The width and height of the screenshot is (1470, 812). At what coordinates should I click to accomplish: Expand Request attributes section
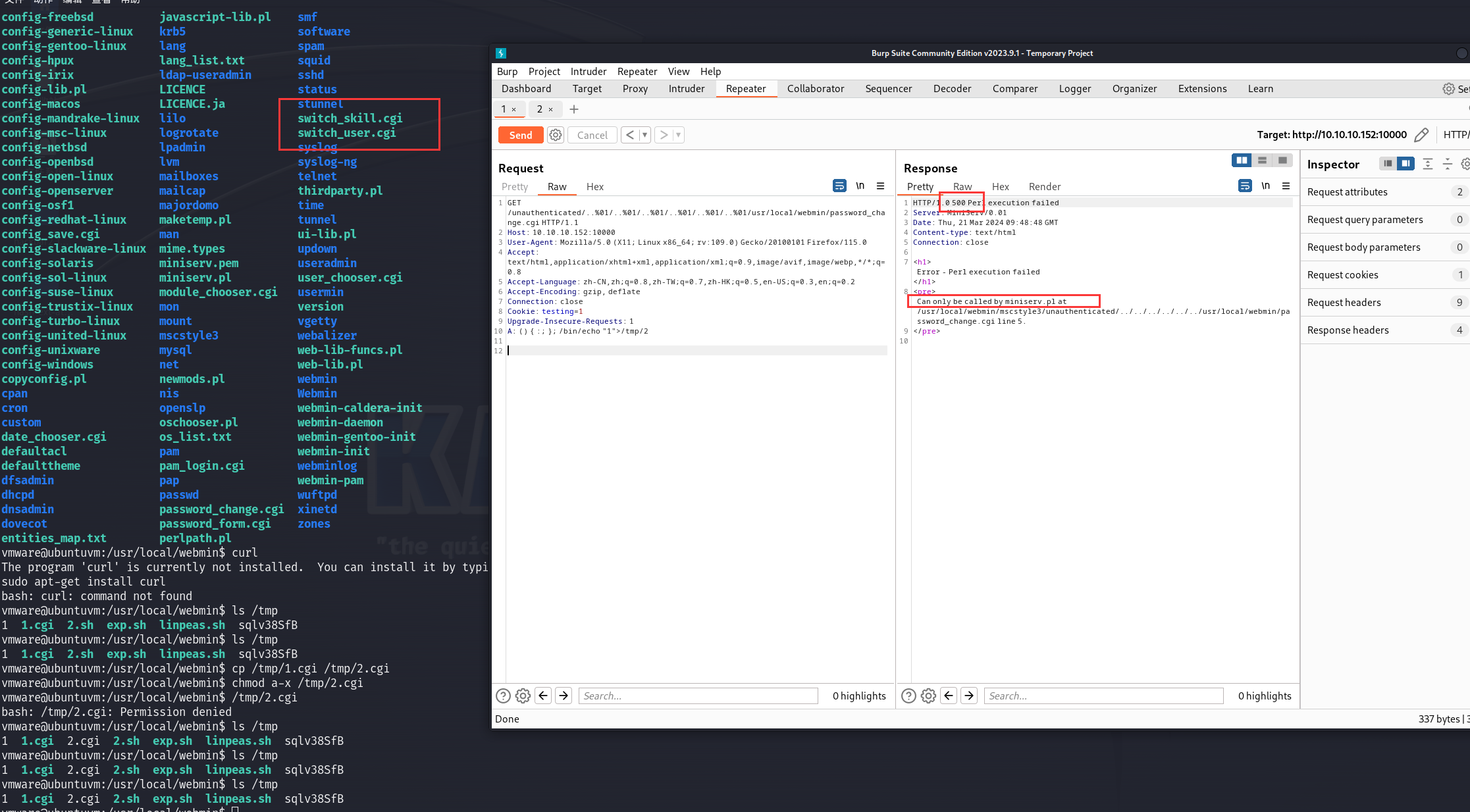click(1385, 192)
